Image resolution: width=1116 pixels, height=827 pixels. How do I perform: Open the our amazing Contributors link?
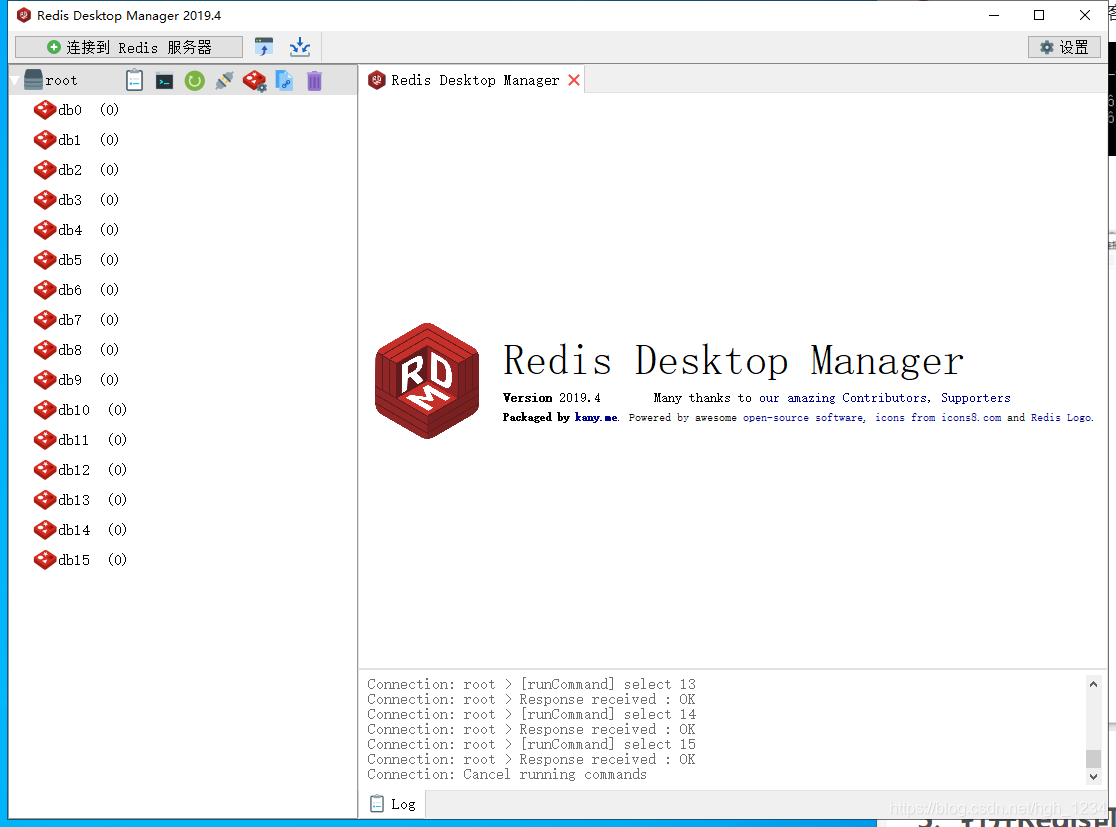click(843, 398)
